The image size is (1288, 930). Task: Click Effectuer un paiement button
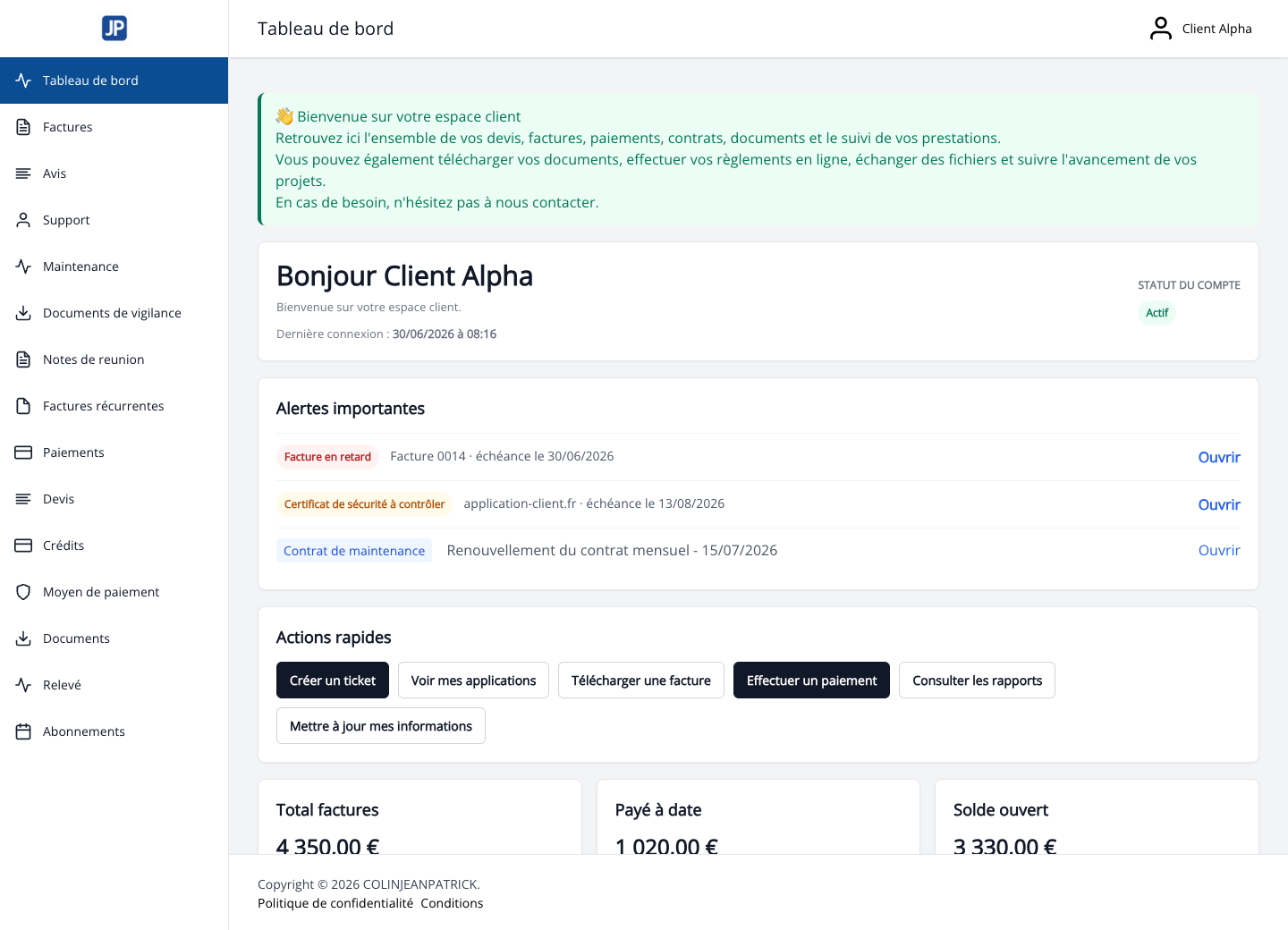811,681
